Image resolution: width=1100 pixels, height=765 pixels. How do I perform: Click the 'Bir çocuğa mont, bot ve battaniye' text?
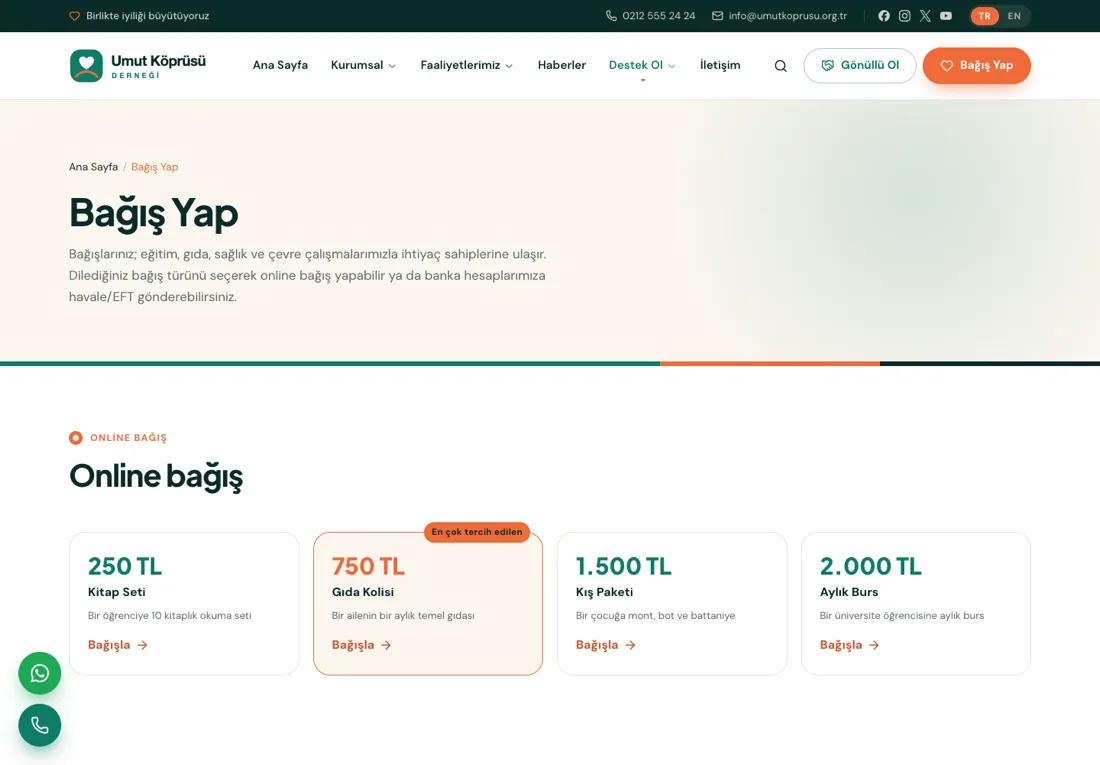(655, 616)
